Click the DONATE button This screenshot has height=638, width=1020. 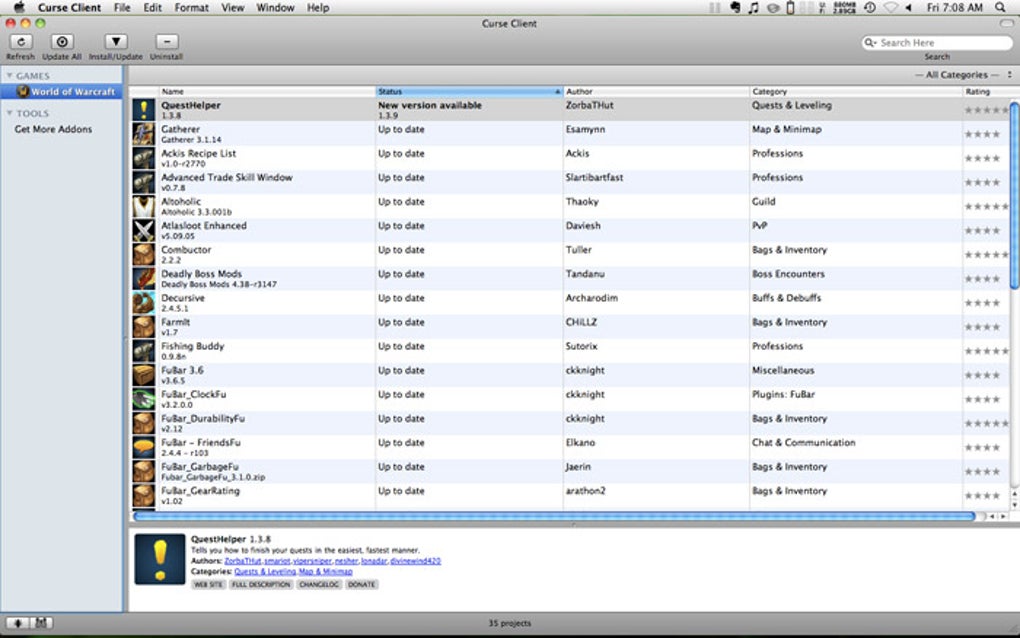(x=361, y=585)
